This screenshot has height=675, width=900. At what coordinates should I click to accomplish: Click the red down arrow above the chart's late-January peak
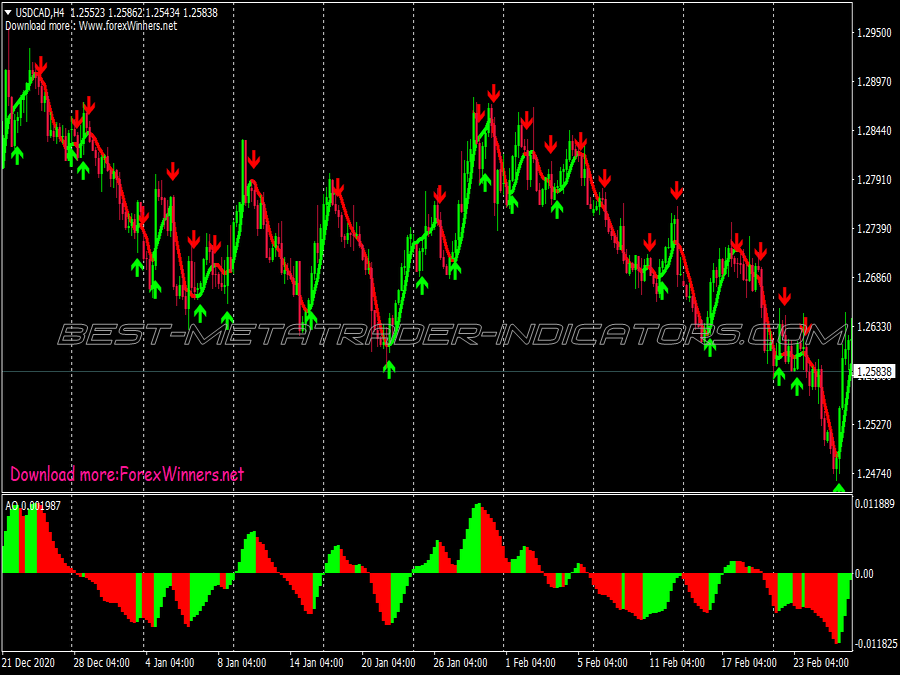click(x=494, y=93)
